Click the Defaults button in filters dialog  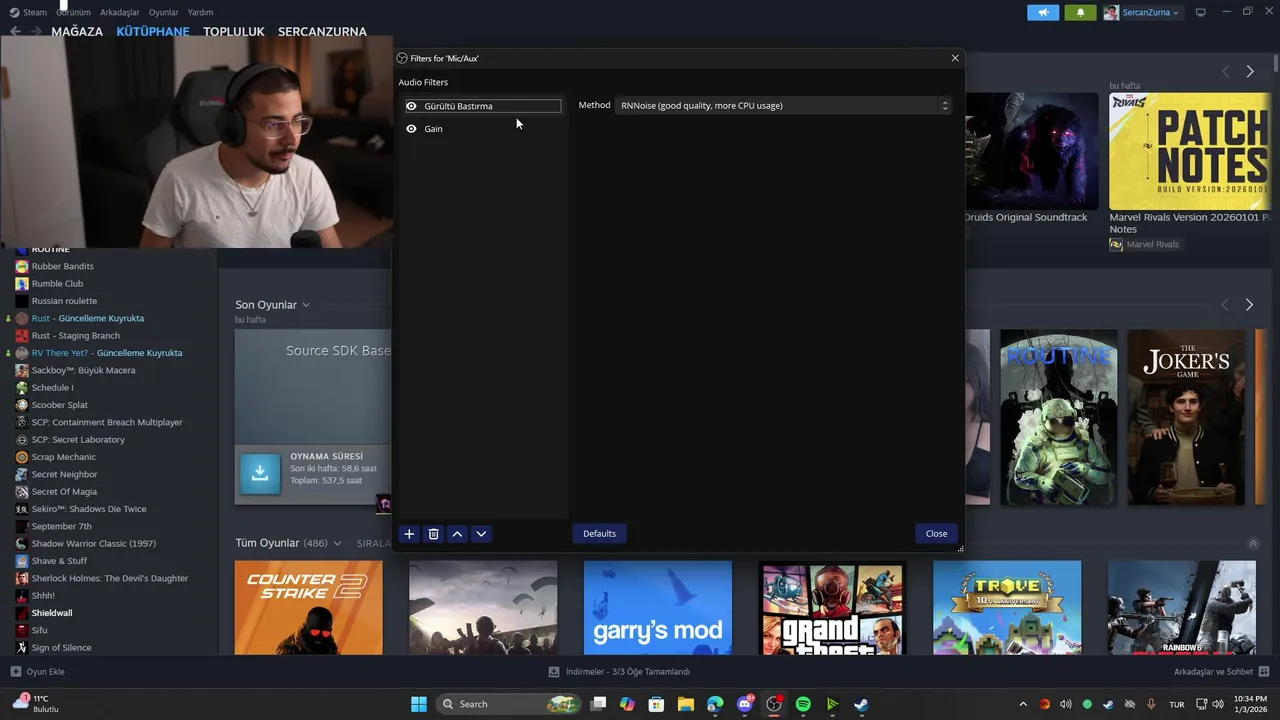coord(599,534)
